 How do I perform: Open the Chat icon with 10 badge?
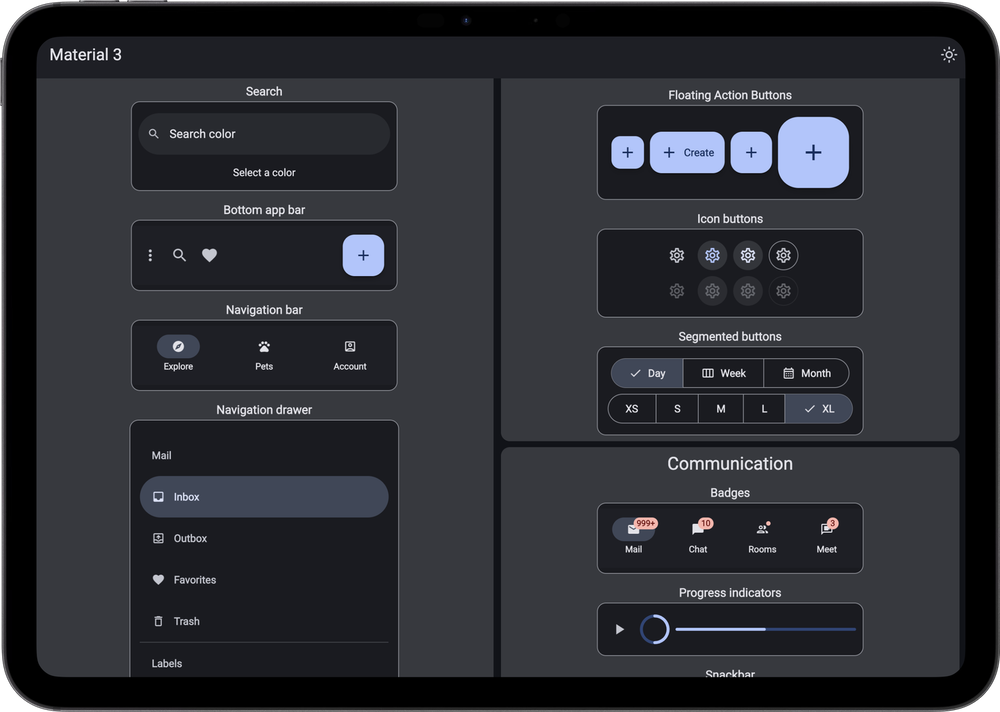[698, 530]
